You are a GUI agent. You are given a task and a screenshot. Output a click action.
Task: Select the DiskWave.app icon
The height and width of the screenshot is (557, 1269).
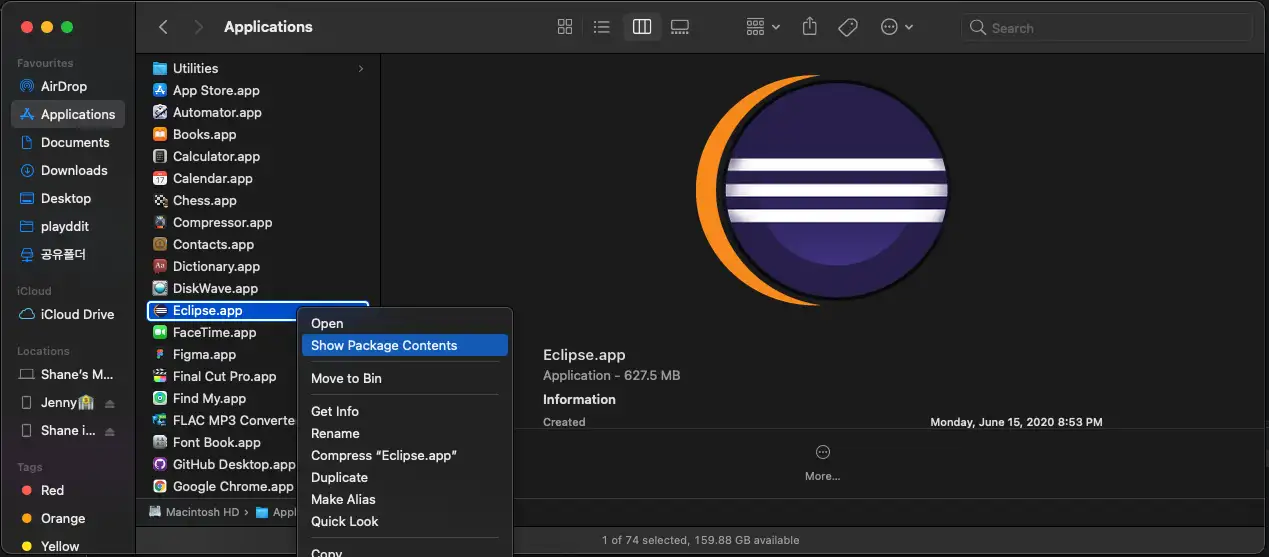coord(160,288)
